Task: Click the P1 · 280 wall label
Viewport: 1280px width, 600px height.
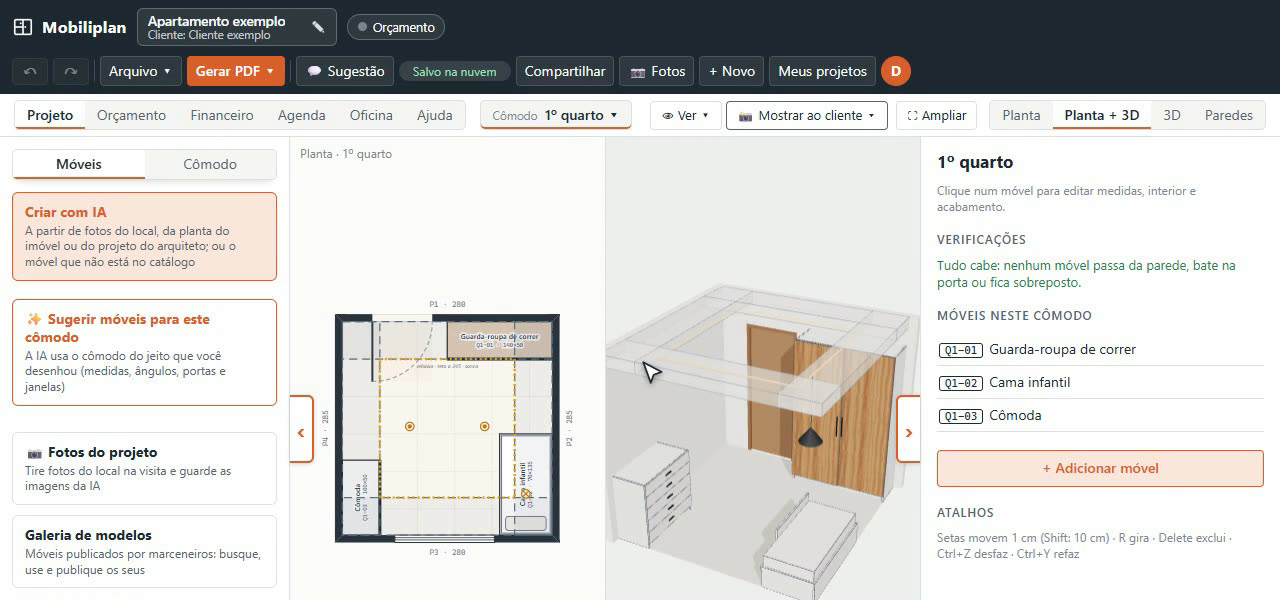Action: [x=447, y=304]
